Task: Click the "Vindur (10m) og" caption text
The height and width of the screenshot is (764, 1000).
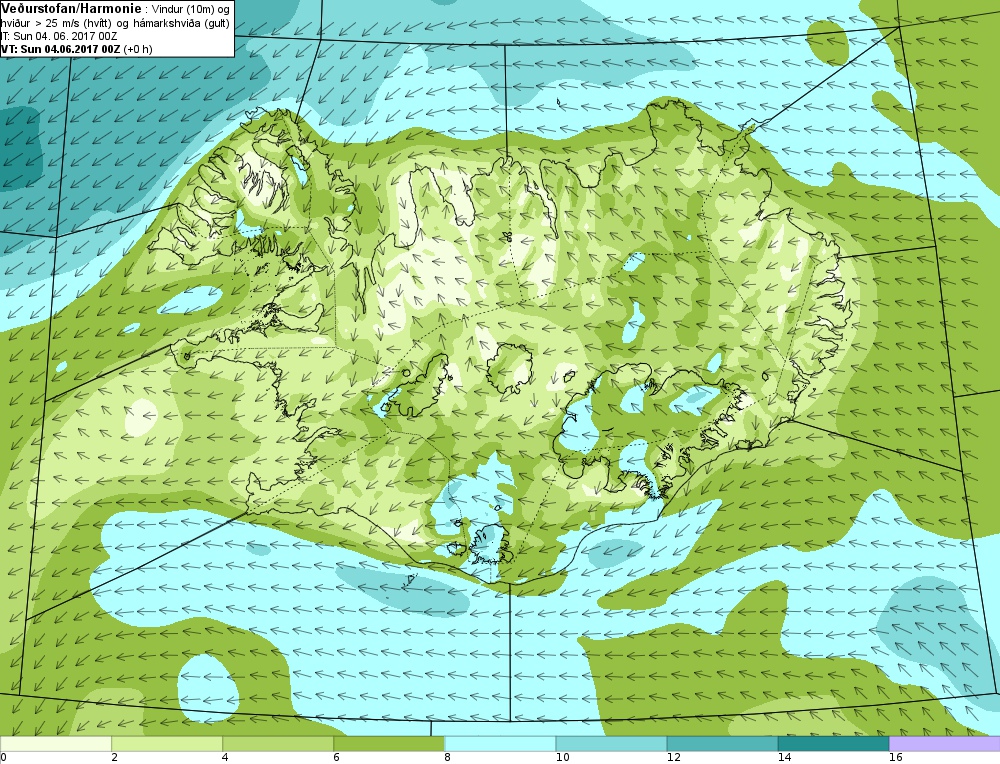Action: [191, 9]
